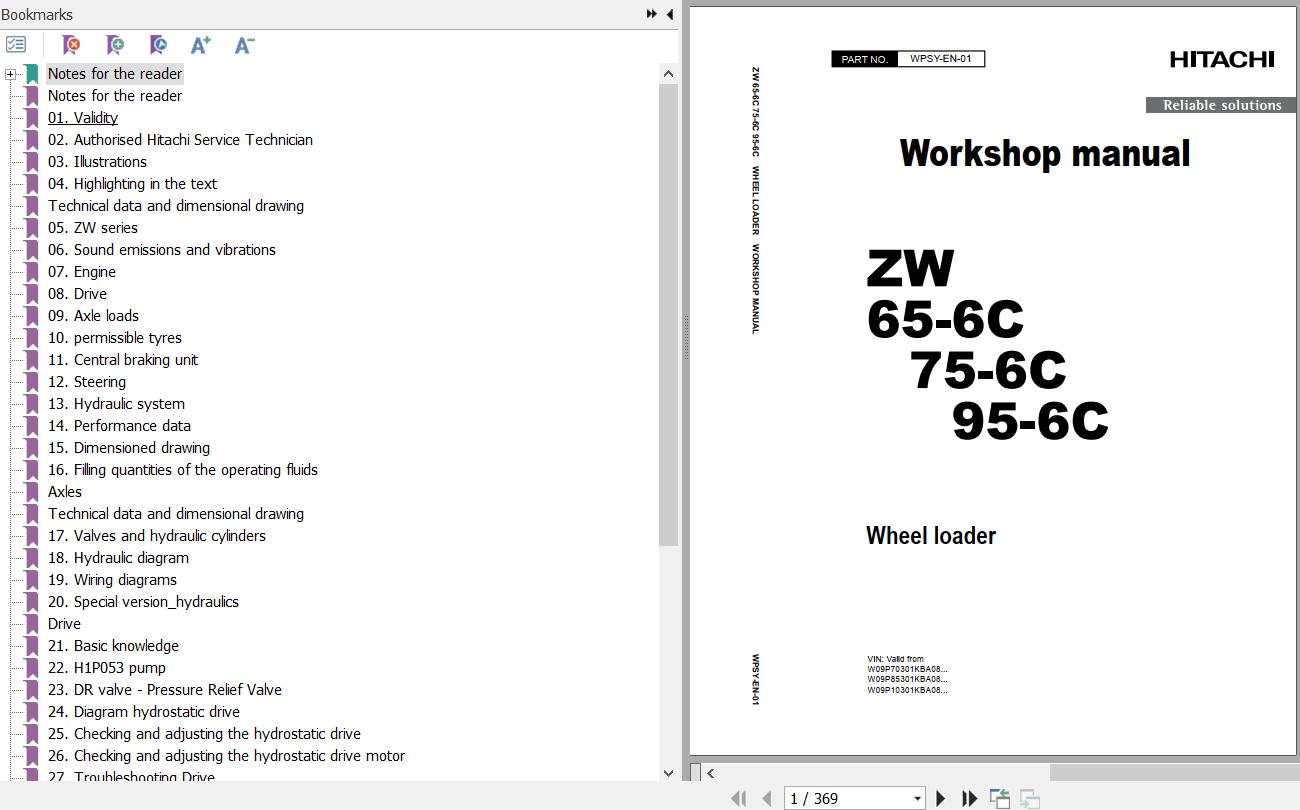This screenshot has width=1300, height=810.
Task: Go to the 12. Steering bookmark
Action: [x=87, y=382]
